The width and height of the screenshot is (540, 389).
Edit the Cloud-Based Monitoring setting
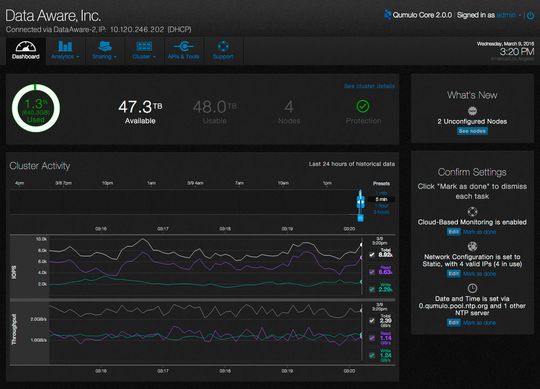tap(454, 232)
